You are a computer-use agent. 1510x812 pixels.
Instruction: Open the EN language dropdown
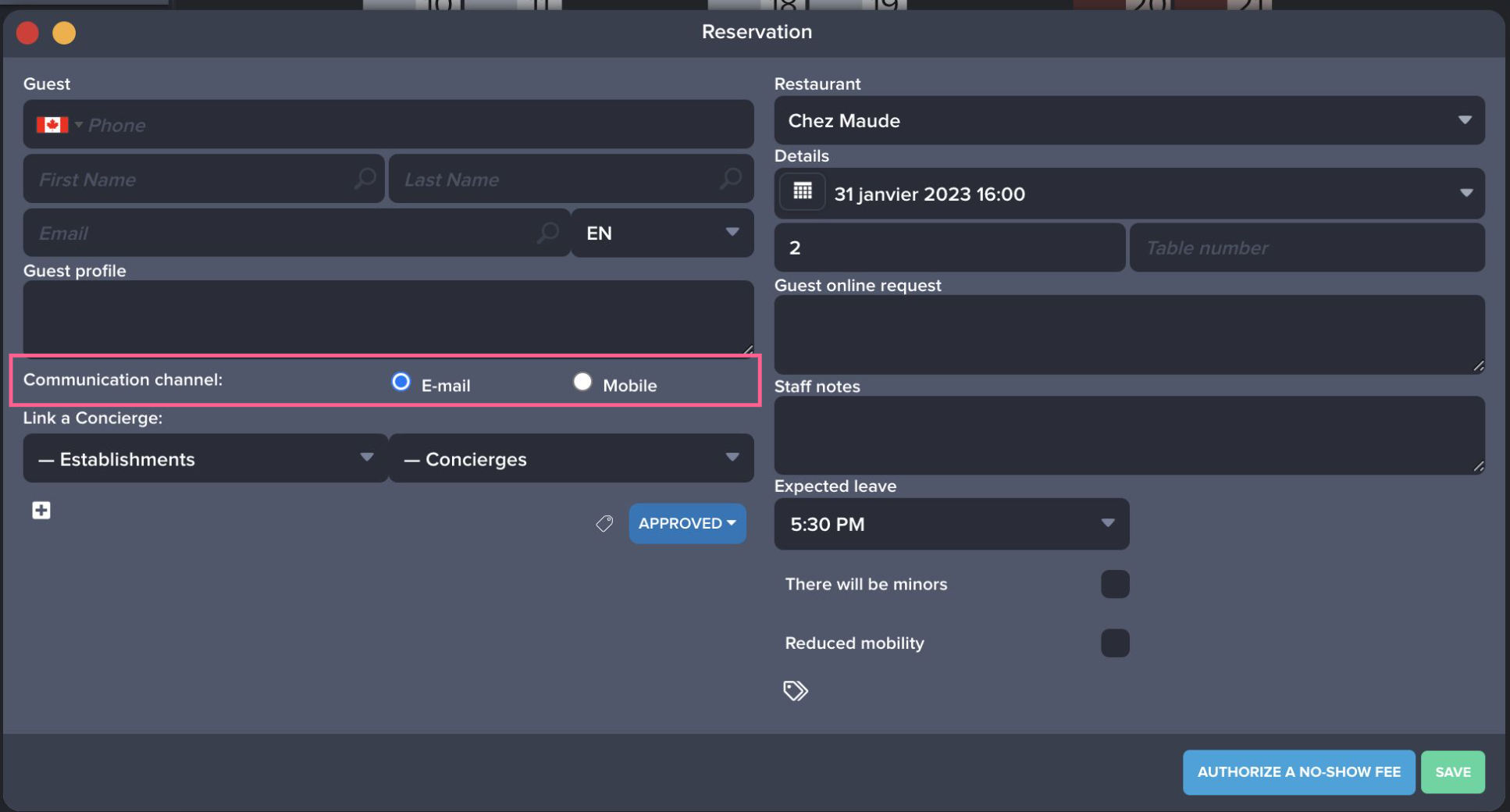tap(662, 233)
